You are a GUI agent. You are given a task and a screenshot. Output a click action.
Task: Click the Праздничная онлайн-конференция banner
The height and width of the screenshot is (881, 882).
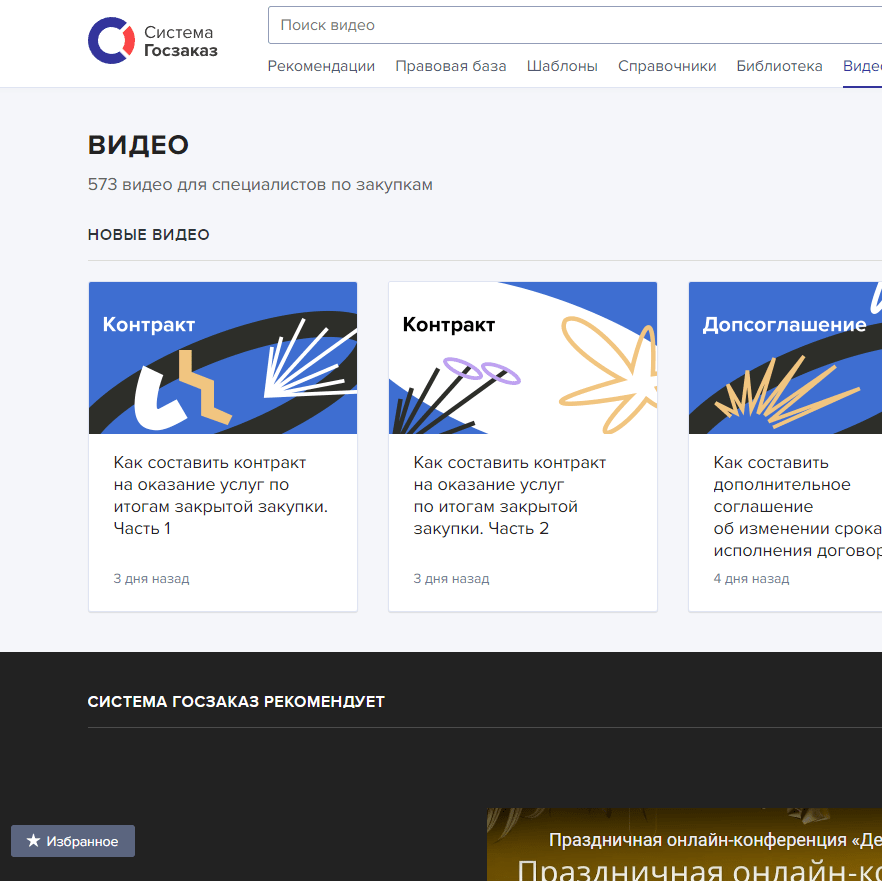click(x=684, y=844)
